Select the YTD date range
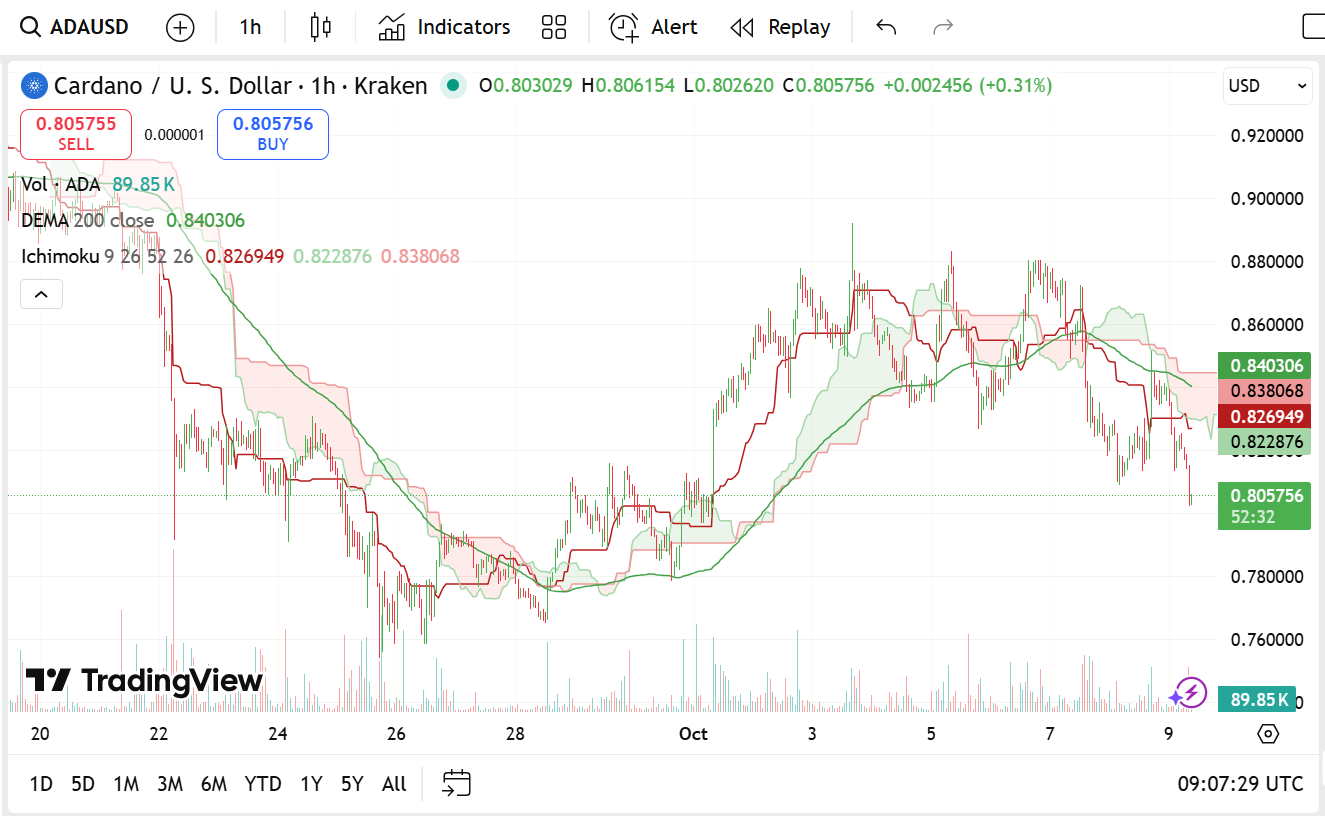The width and height of the screenshot is (1325, 816). click(x=263, y=784)
